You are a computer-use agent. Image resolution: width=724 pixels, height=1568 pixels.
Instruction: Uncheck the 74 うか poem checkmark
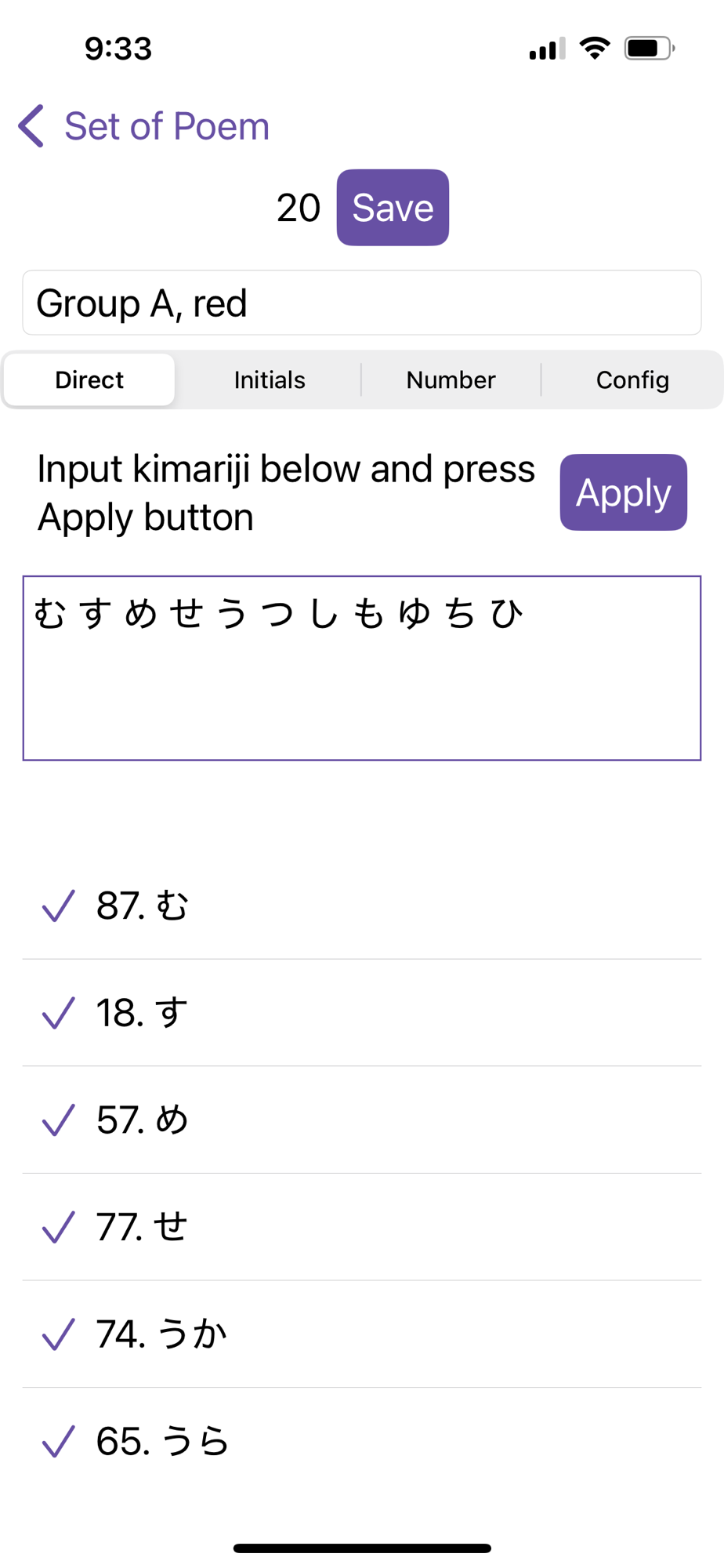click(58, 1334)
